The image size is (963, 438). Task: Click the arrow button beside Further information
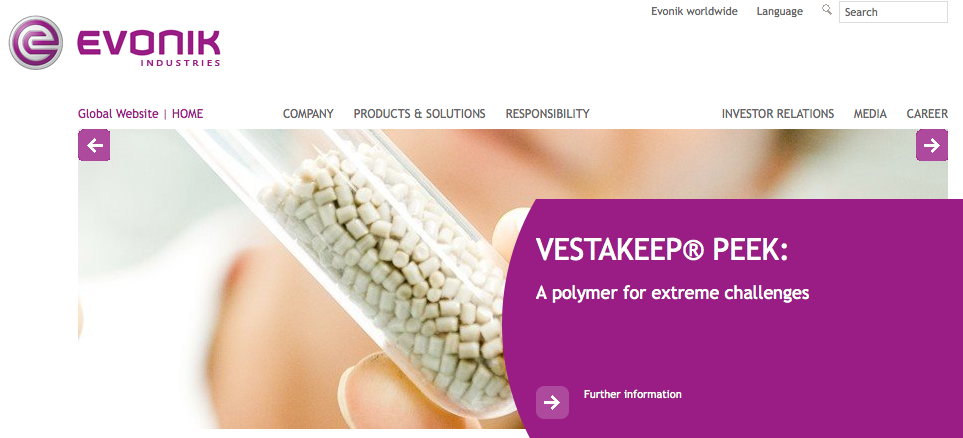point(552,402)
